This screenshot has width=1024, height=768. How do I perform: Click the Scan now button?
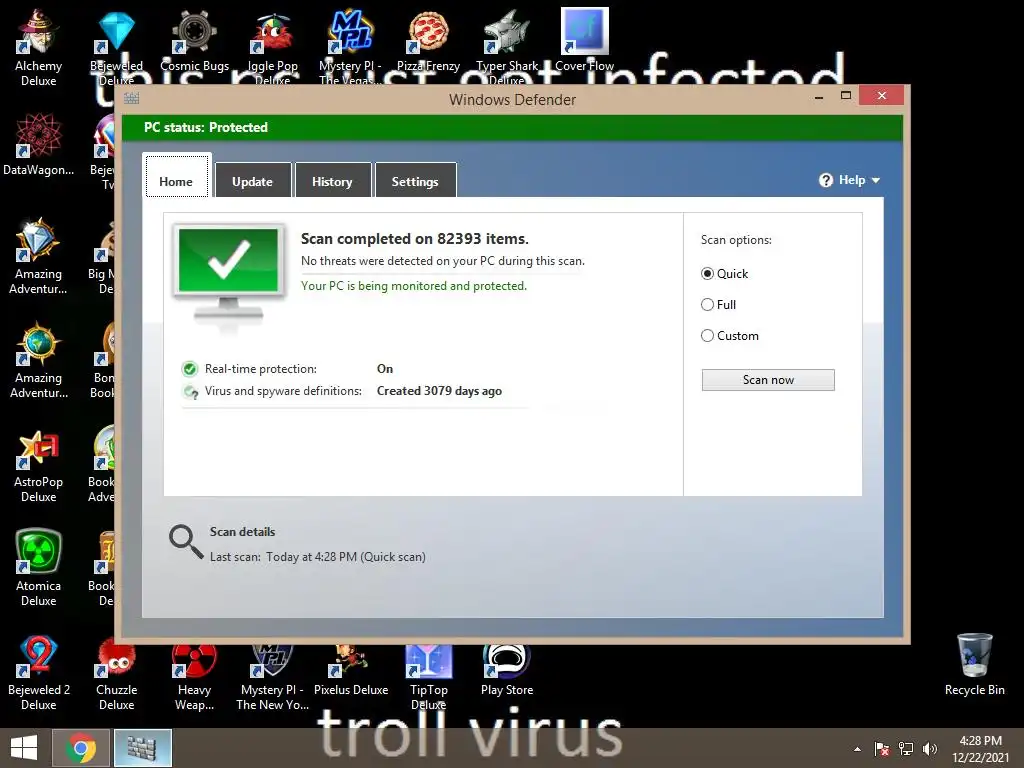(768, 380)
